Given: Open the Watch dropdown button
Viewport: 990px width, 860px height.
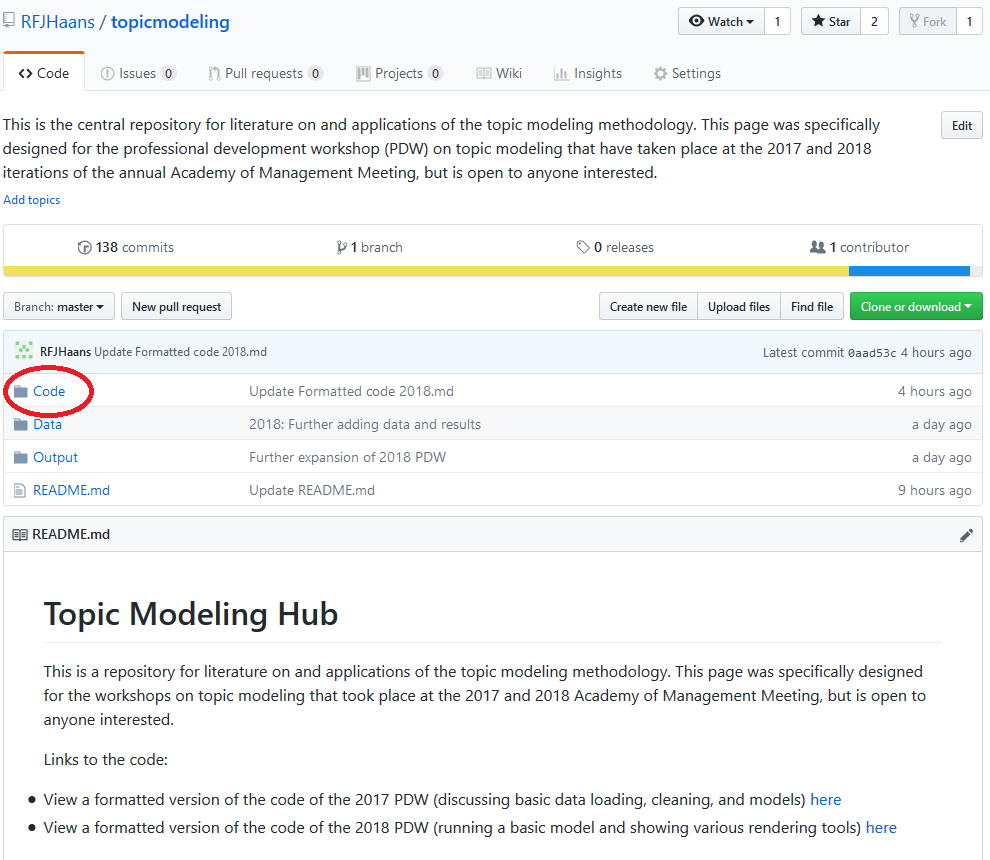Looking at the screenshot, I should coord(721,21).
